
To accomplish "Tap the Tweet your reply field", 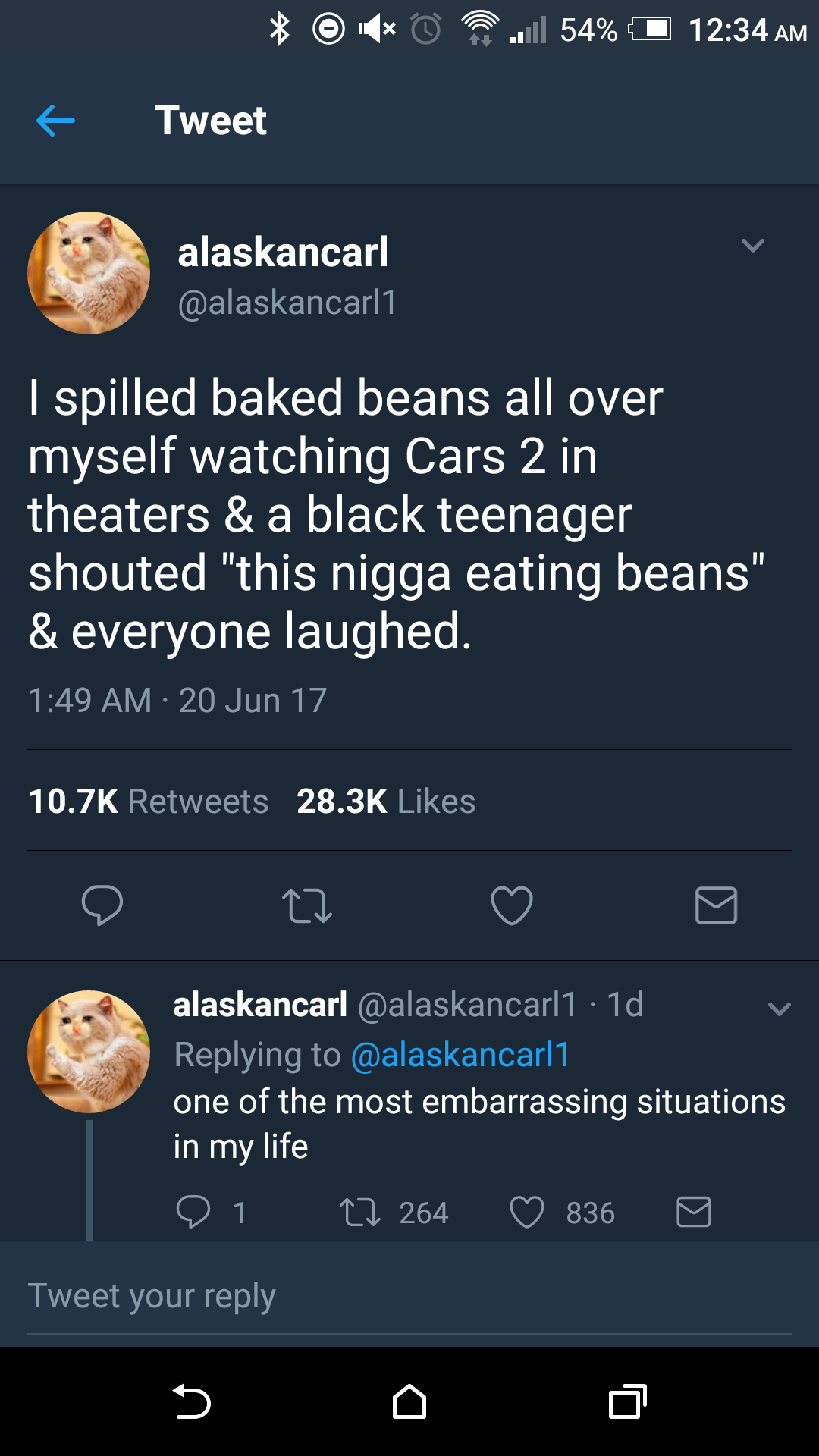I will [x=409, y=1296].
